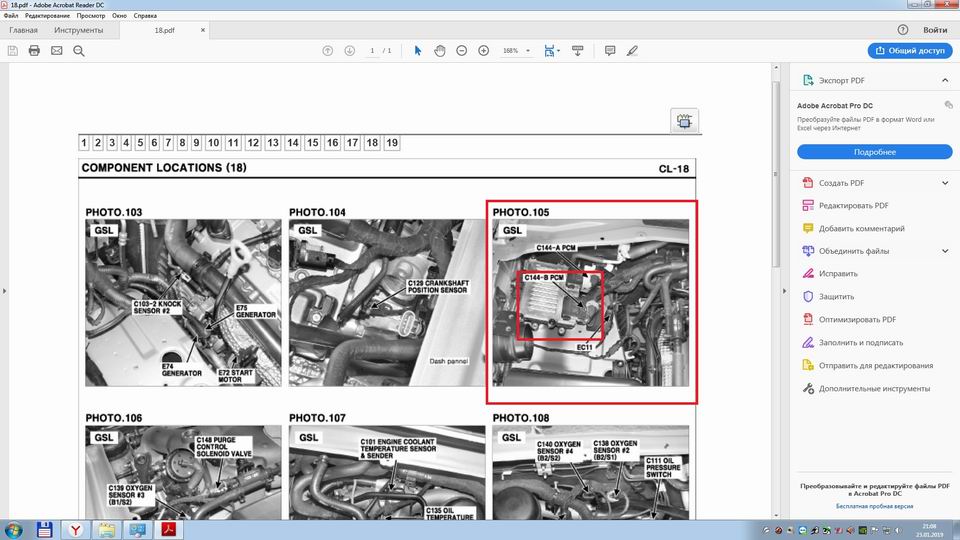This screenshot has height=540, width=960.
Task: Click the envelope icon to email file
Action: coord(56,51)
